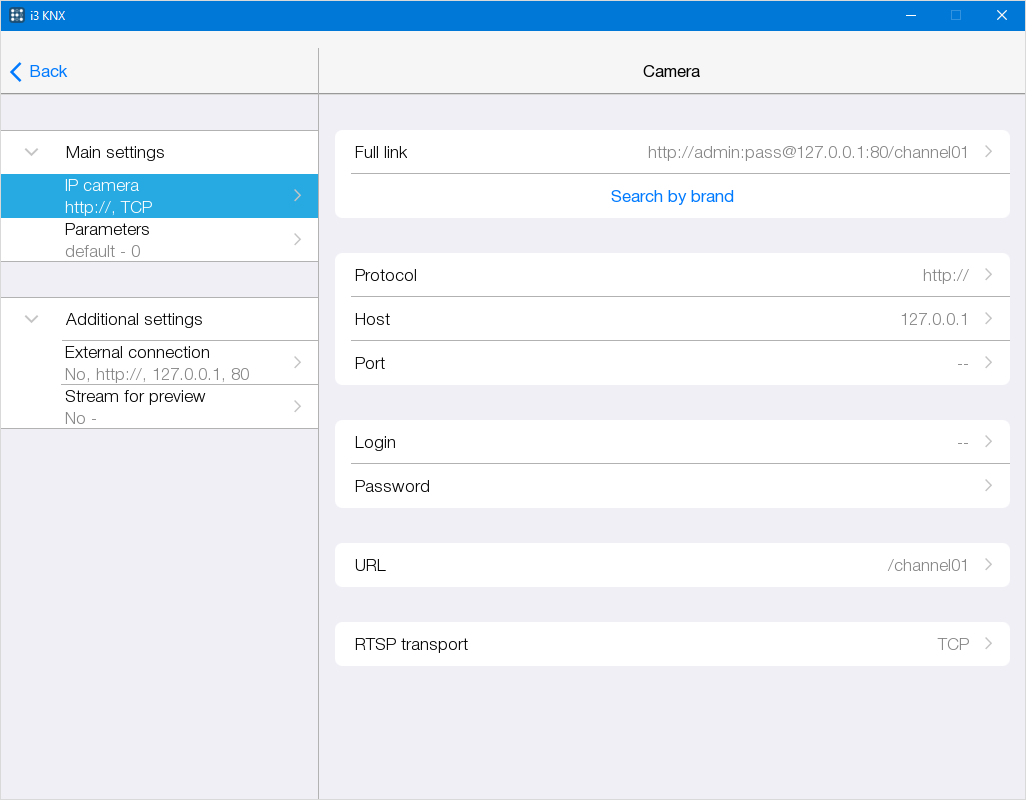This screenshot has height=800, width=1026.
Task: Collapse the Additional settings section
Action: 32,319
